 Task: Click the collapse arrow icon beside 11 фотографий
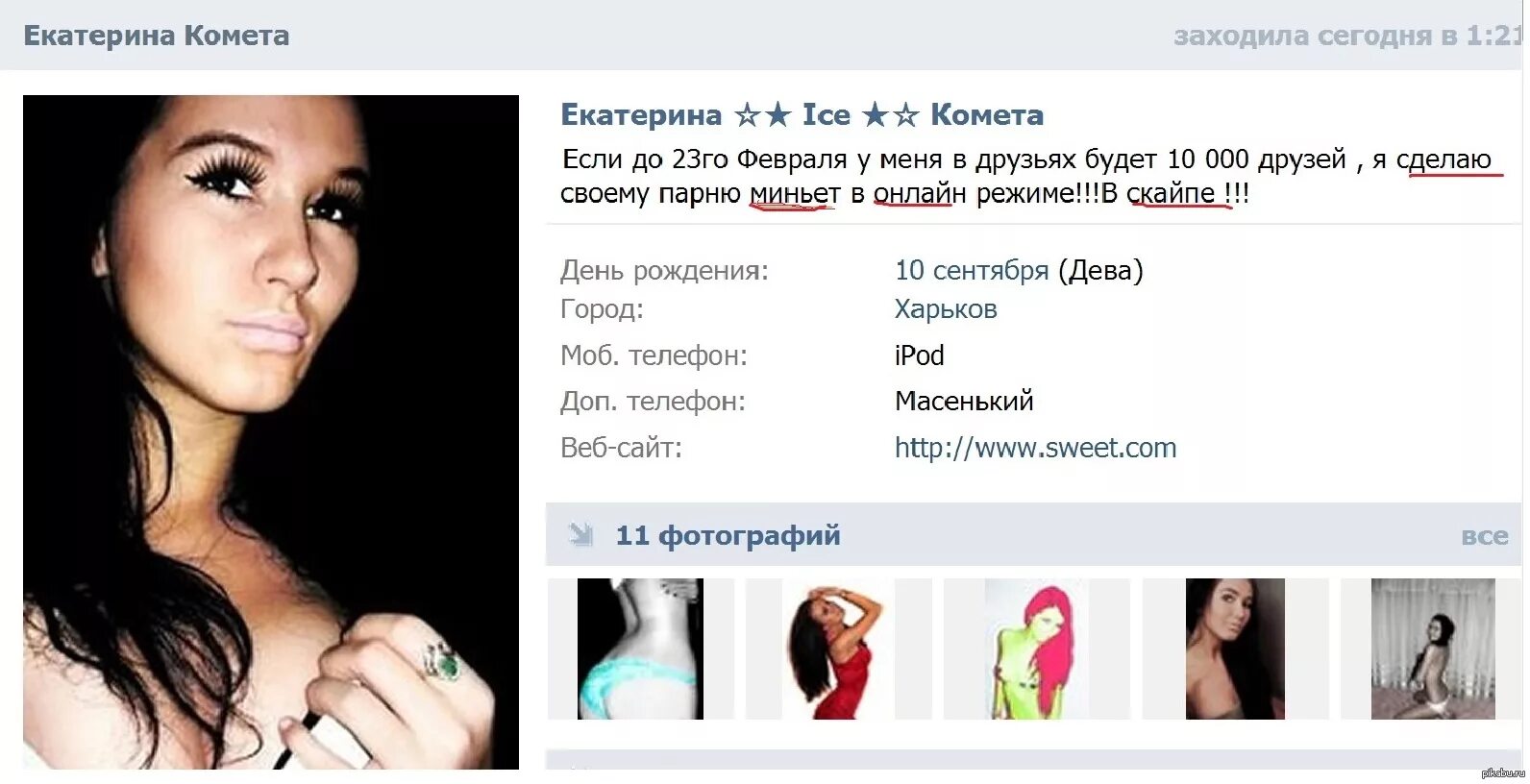(580, 534)
